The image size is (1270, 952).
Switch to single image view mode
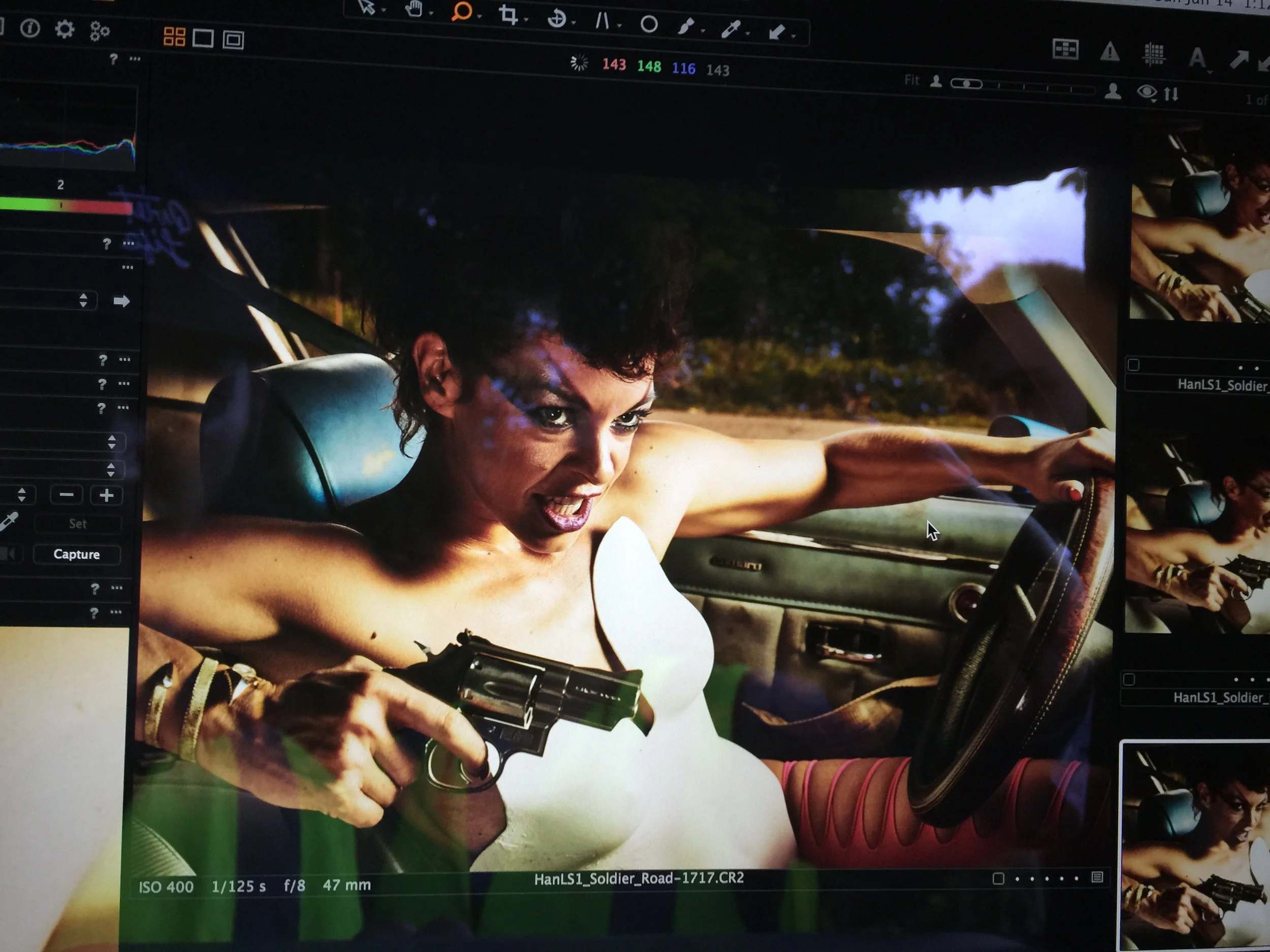pos(203,39)
